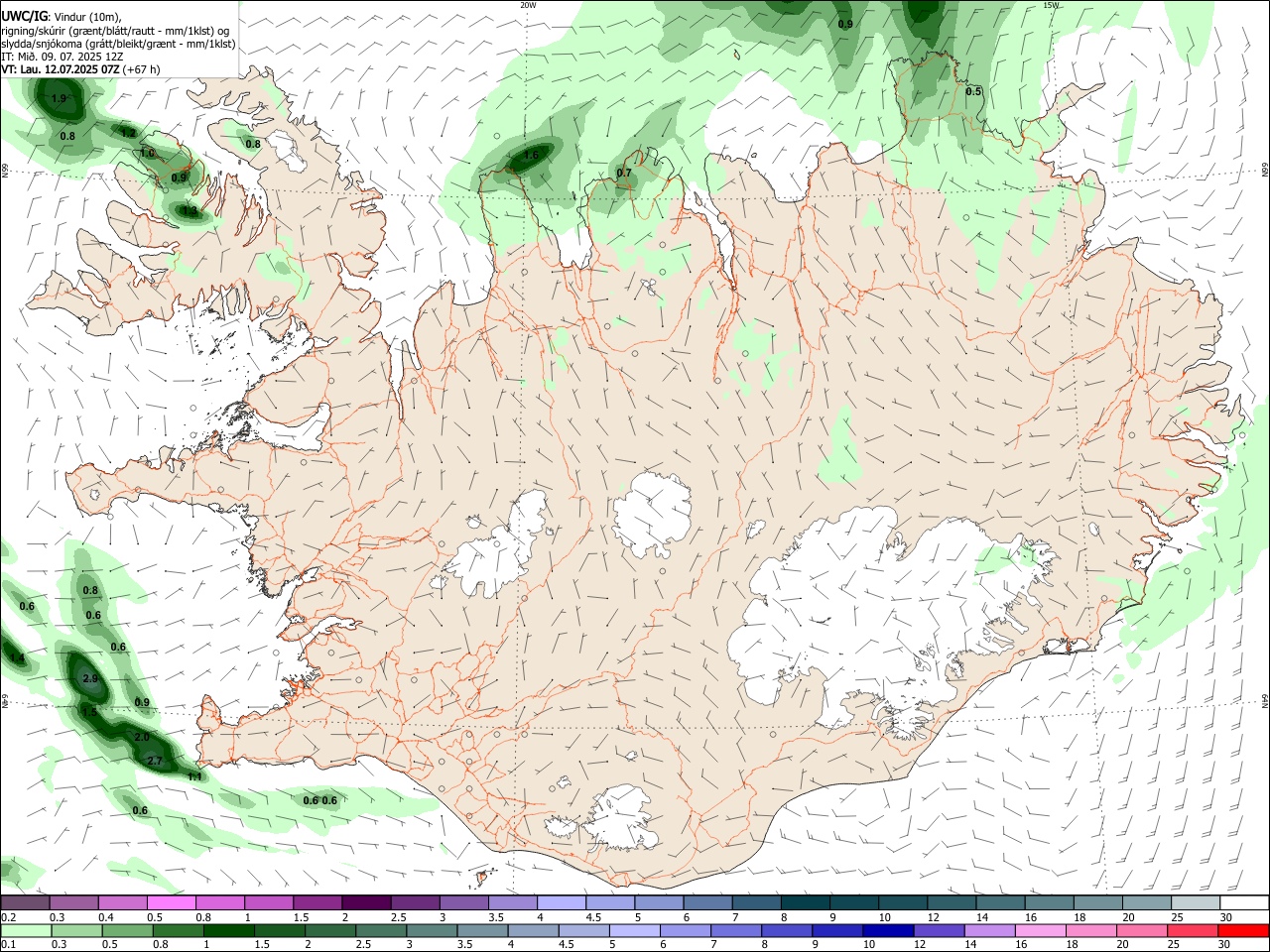Click the '0.5' value in the northeast of the map
1270x952 pixels.
click(x=973, y=91)
